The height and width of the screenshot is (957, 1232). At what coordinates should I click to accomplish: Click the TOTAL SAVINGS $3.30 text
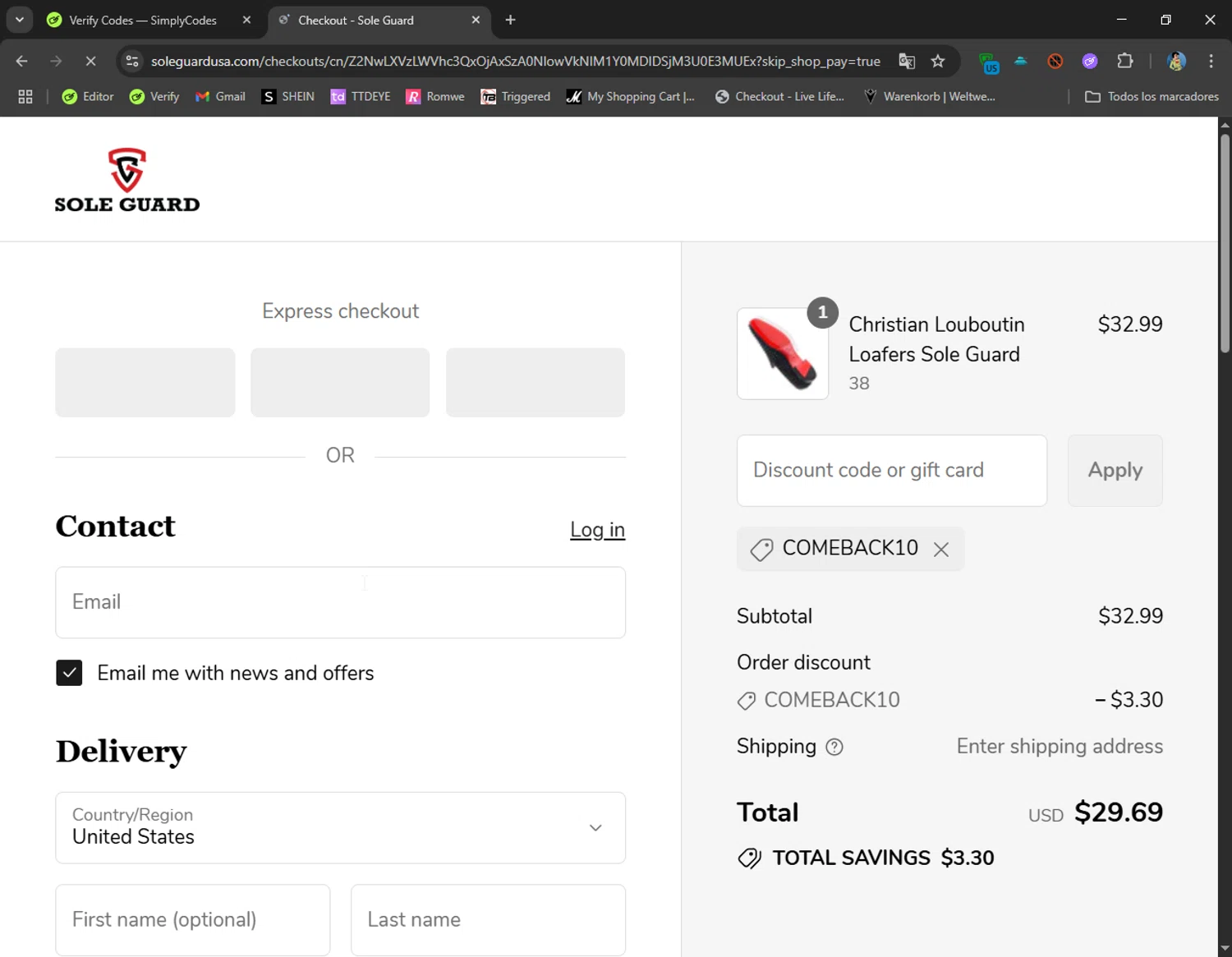(883, 858)
